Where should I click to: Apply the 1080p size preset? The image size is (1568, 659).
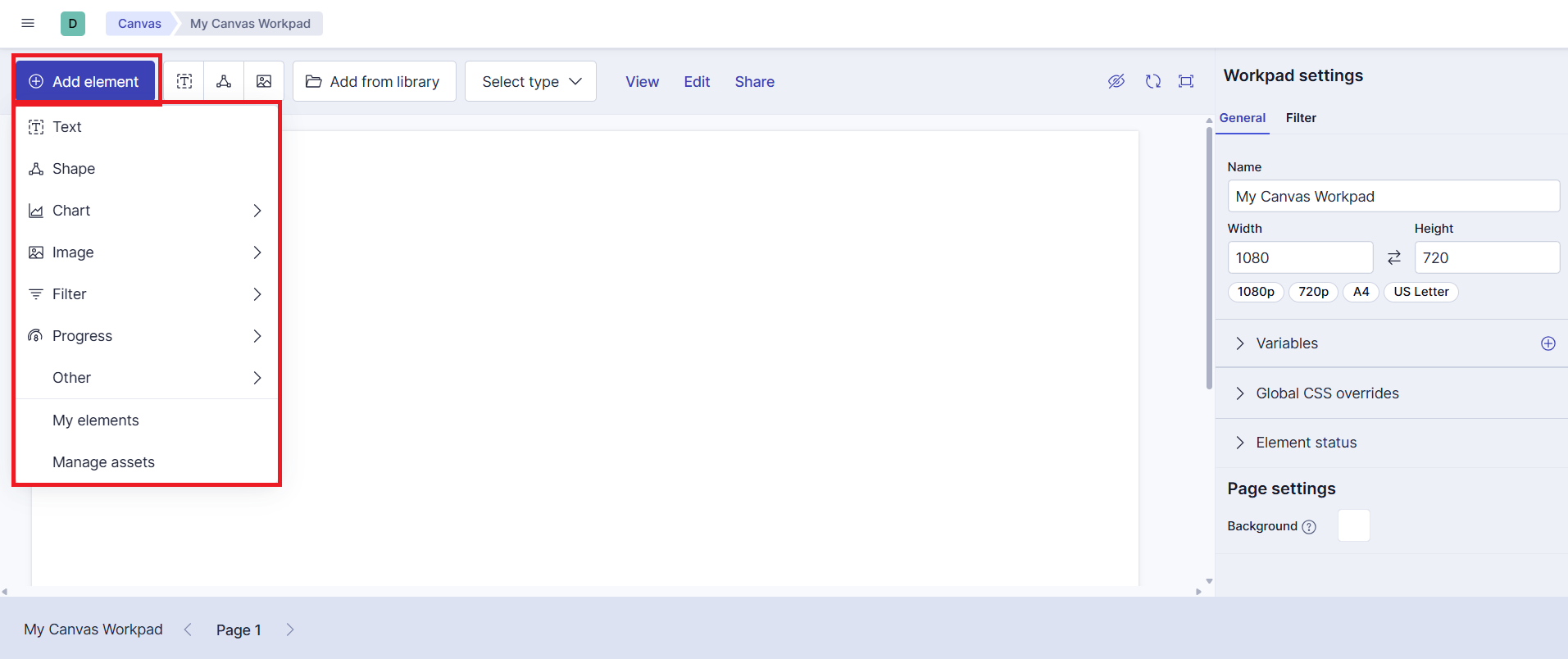point(1256,292)
